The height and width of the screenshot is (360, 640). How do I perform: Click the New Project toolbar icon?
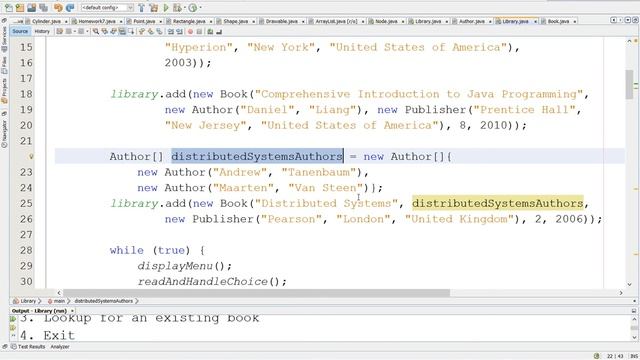tap(20, 8)
